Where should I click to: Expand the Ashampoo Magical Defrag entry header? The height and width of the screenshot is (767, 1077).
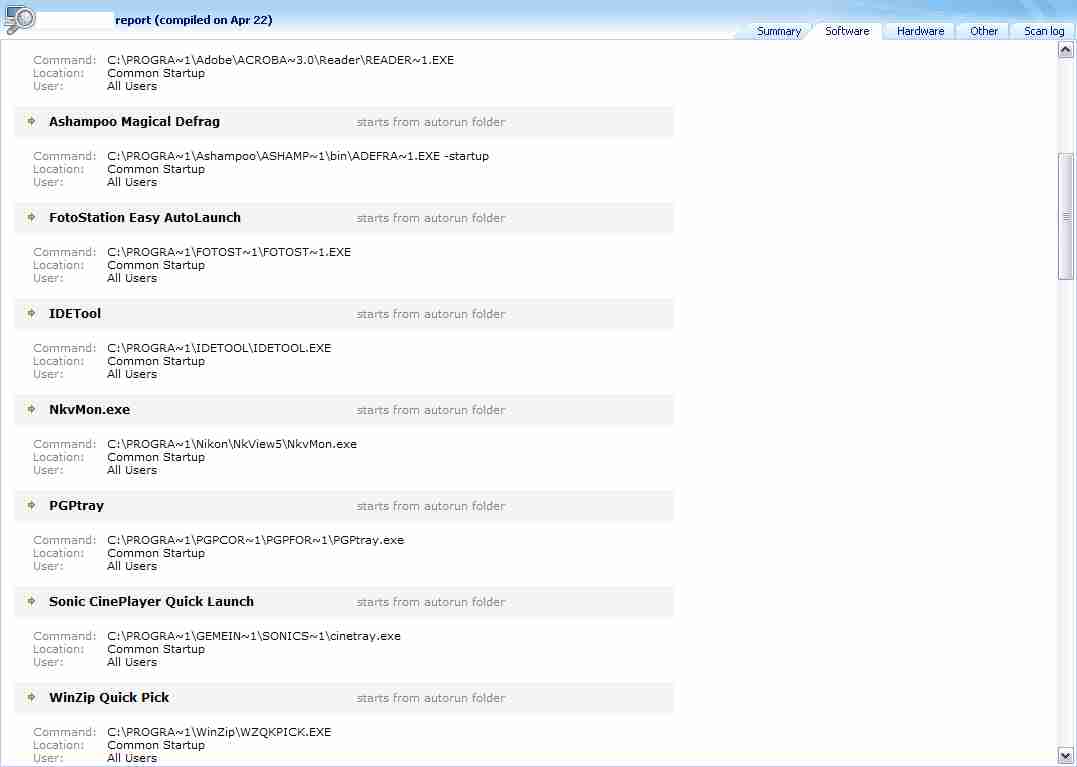(134, 122)
